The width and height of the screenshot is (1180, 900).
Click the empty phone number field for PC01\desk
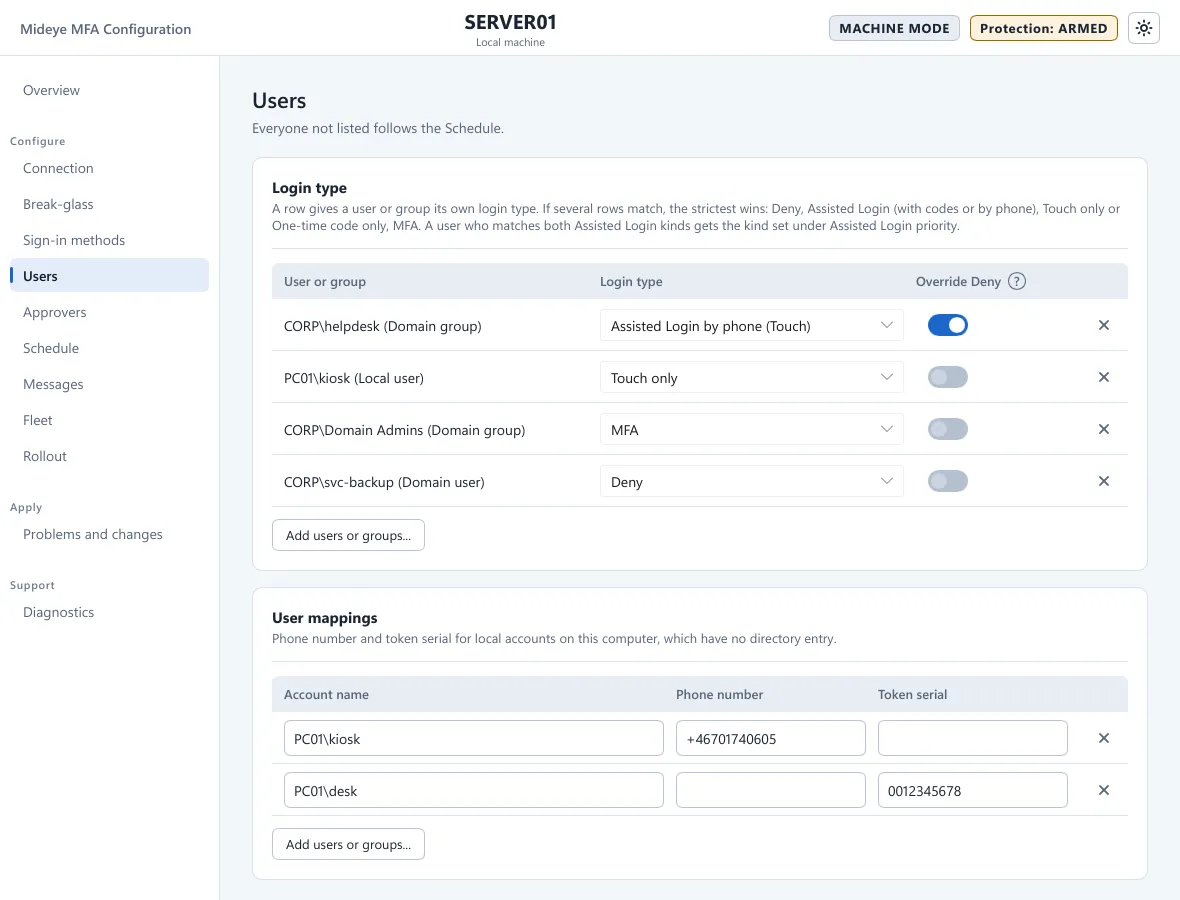[x=771, y=790]
